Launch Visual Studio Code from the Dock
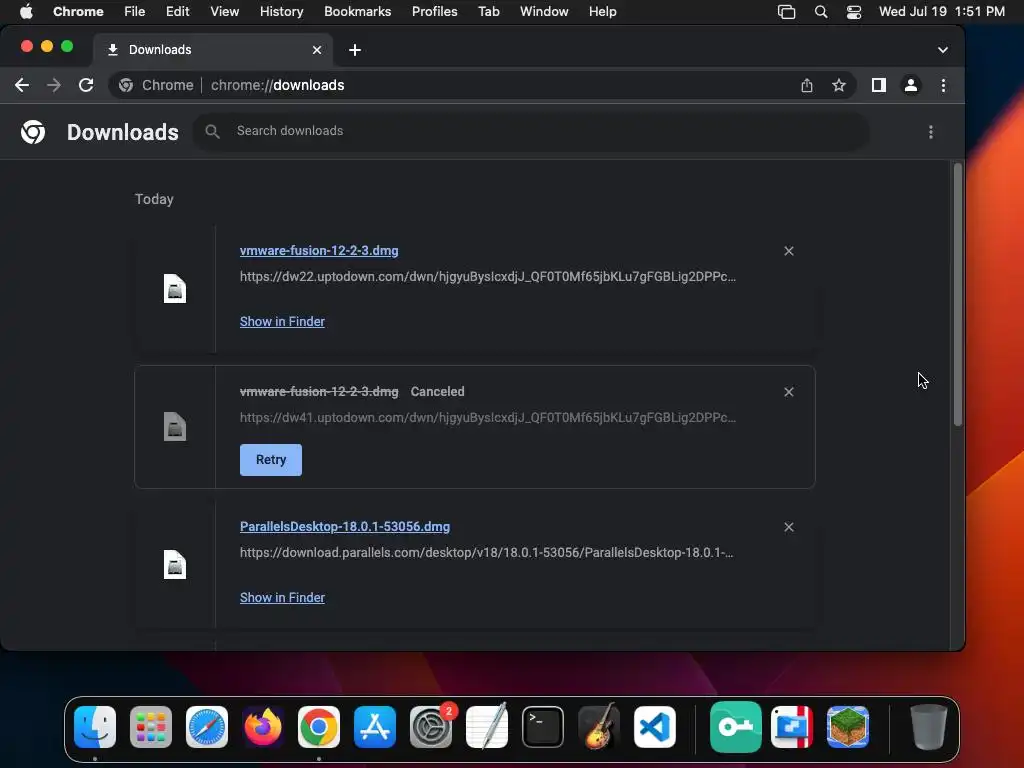This screenshot has width=1024, height=768. click(x=655, y=727)
